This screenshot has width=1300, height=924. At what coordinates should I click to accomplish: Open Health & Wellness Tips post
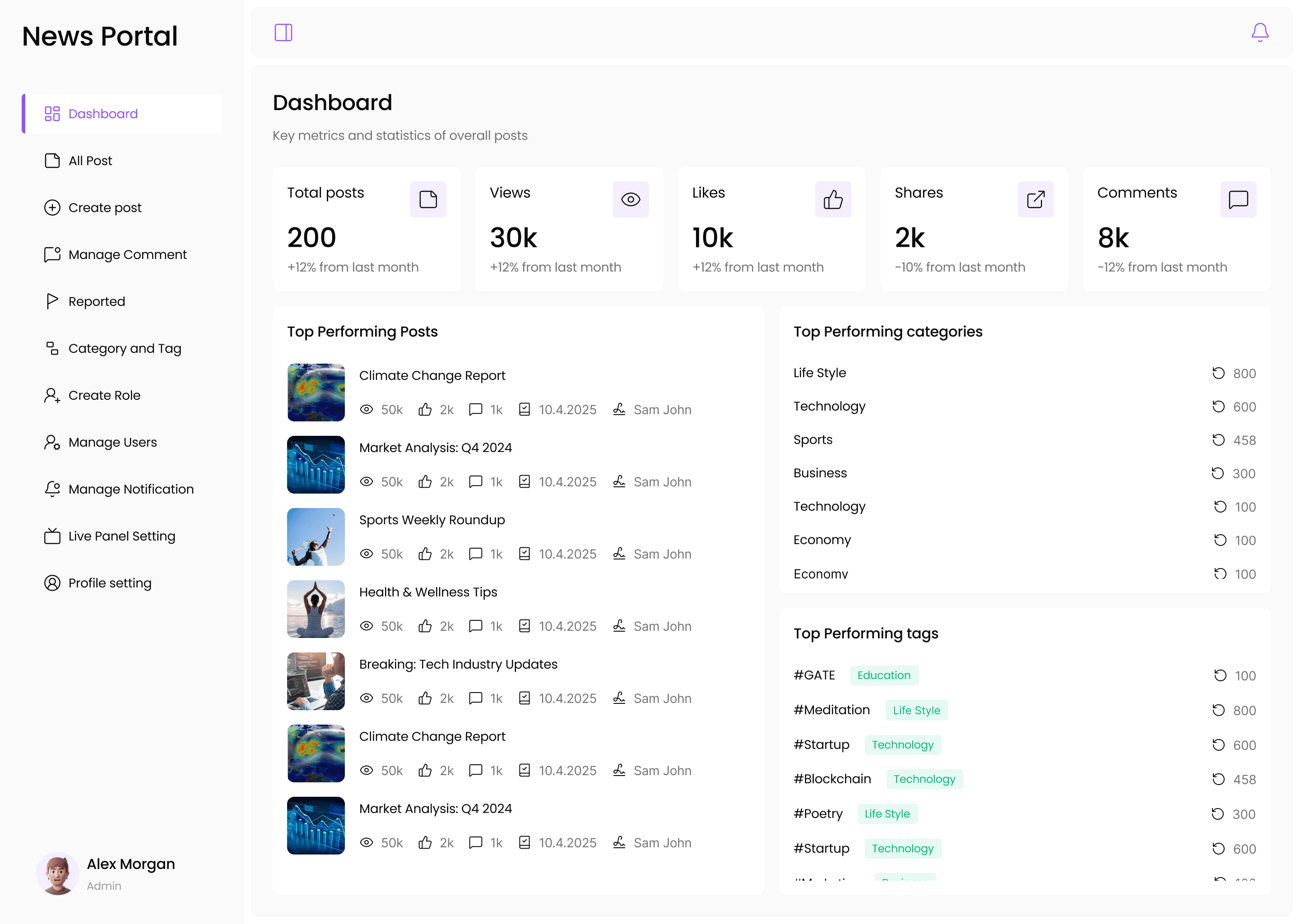(x=427, y=592)
